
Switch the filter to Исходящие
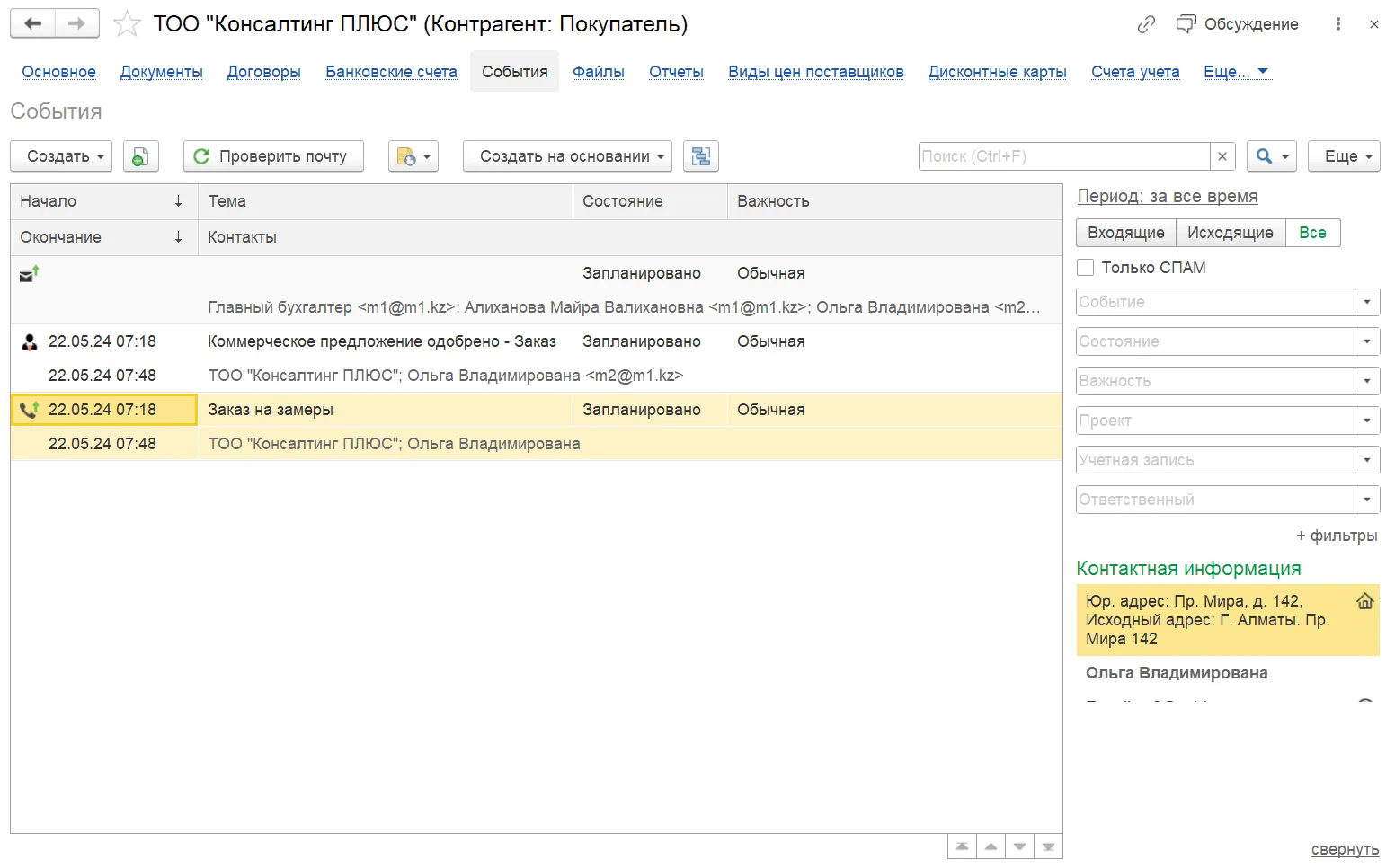coord(1231,233)
